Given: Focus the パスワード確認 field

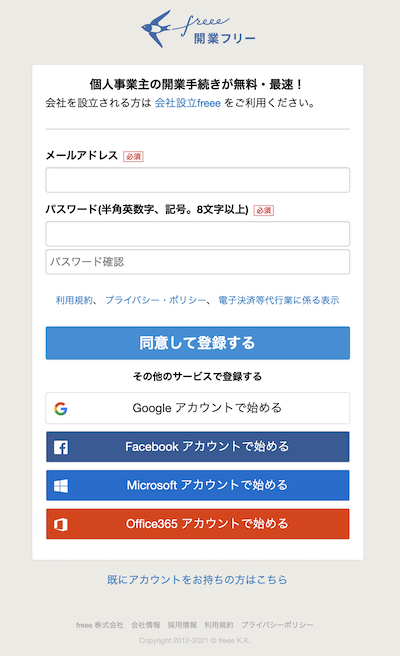Looking at the screenshot, I should 197,262.
